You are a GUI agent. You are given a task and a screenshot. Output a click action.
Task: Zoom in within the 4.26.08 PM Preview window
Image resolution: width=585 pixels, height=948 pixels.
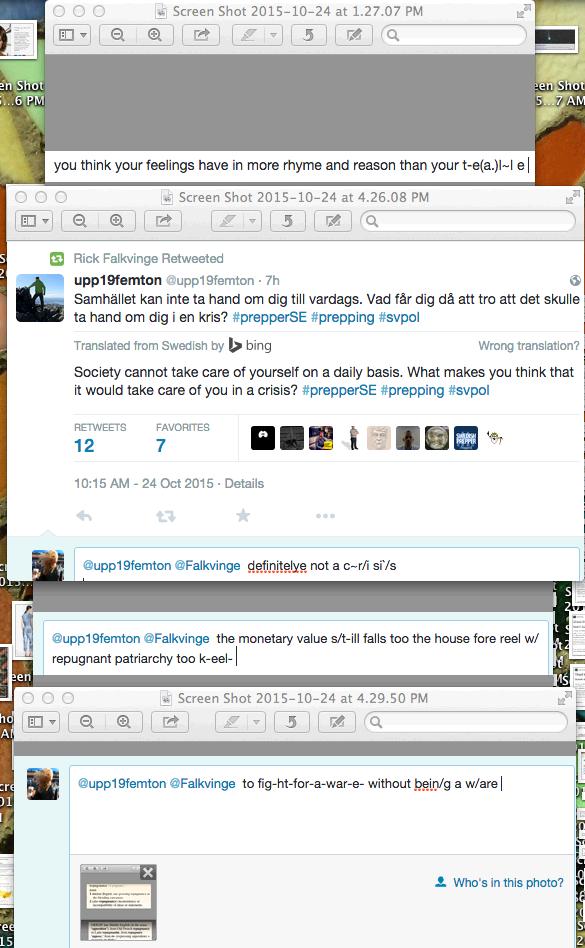tap(117, 221)
